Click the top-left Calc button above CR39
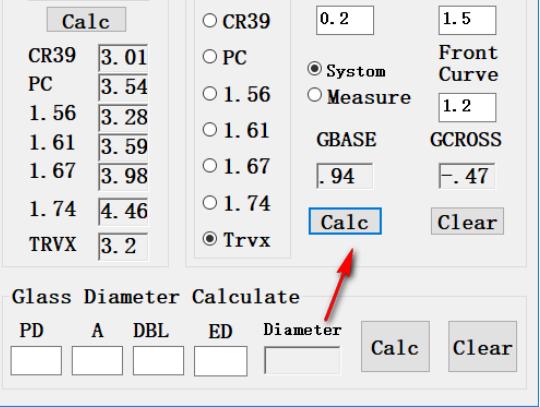540x407 pixels. coord(86,20)
